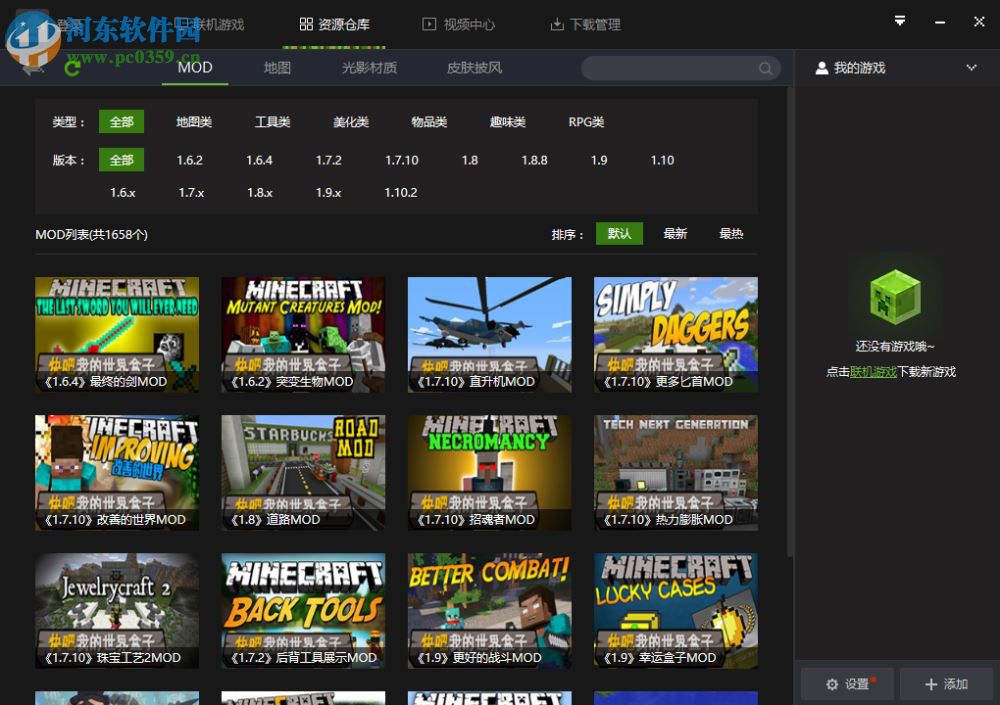Open 光影材质 sub-tab
The height and width of the screenshot is (705, 1000).
click(369, 68)
